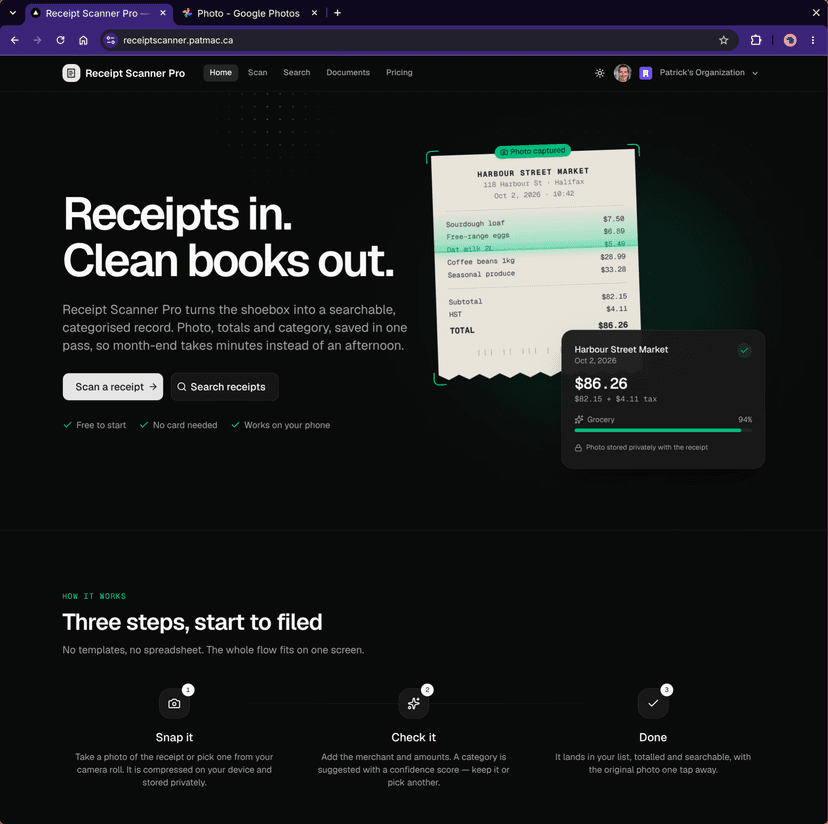Go to the Scan nav item
Viewport: 828px width, 824px height.
pyautogui.click(x=258, y=73)
